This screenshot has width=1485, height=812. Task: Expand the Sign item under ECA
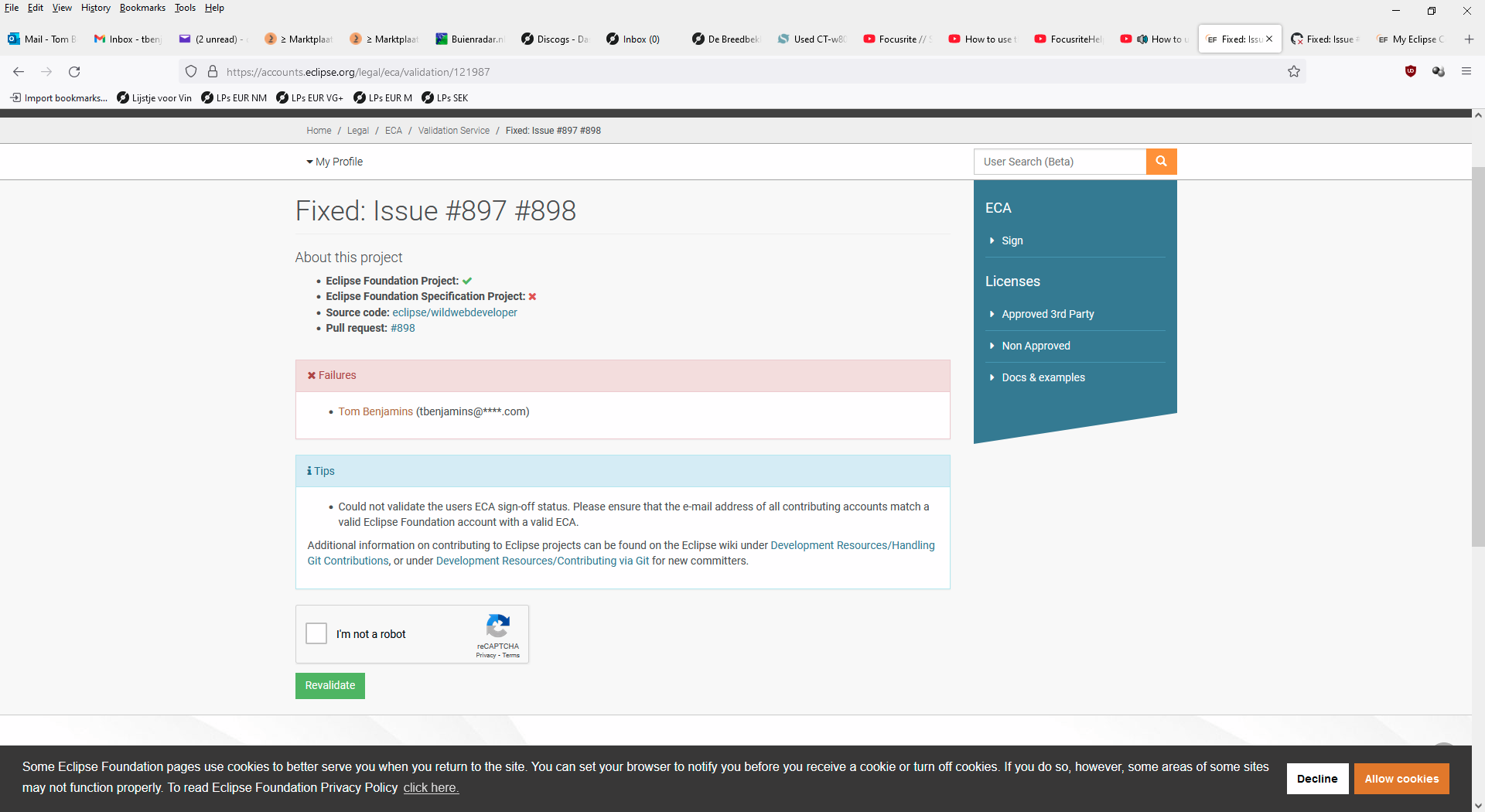tap(1012, 241)
